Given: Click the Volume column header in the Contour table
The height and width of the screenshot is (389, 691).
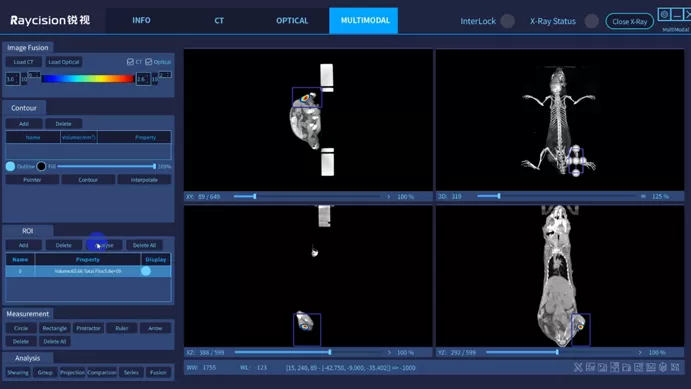Looking at the screenshot, I should point(79,137).
